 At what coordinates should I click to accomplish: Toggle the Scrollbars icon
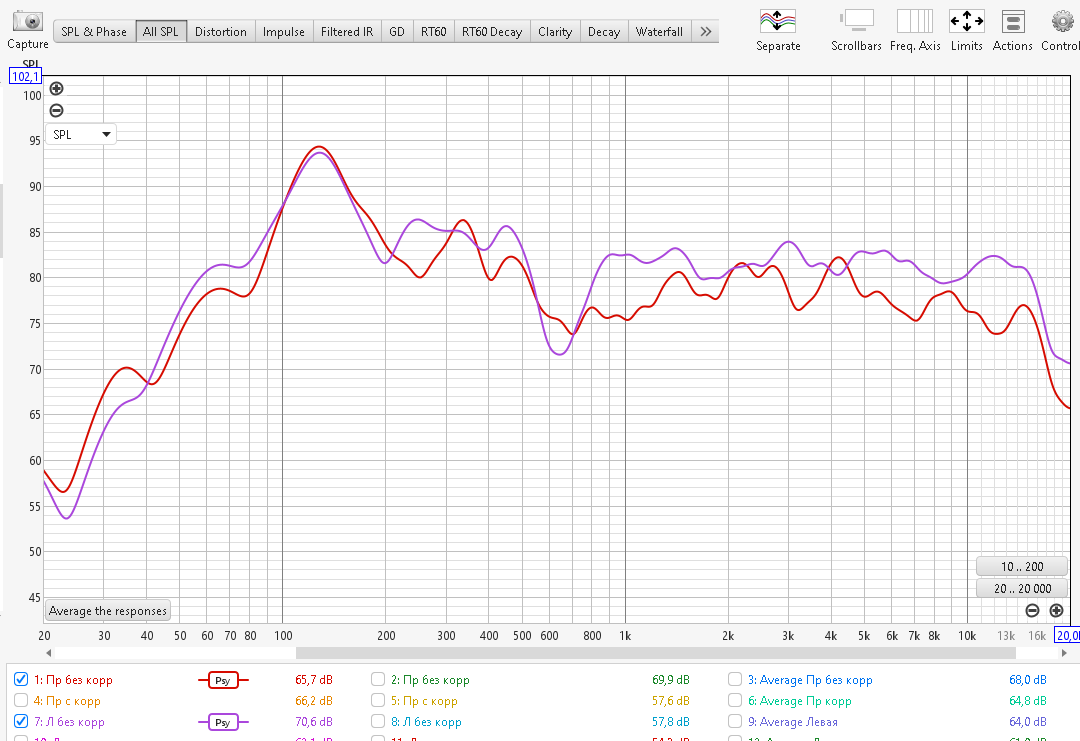pos(856,21)
